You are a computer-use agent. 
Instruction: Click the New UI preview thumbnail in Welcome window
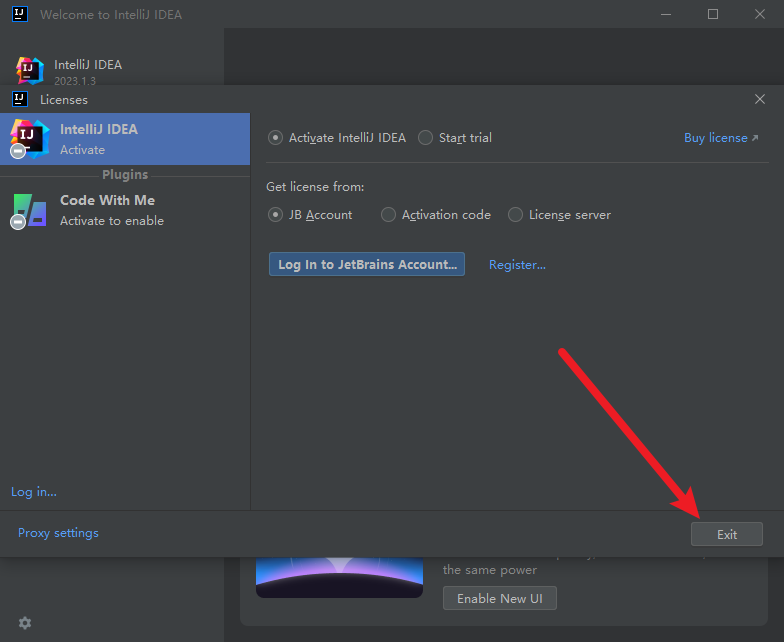pos(340,578)
